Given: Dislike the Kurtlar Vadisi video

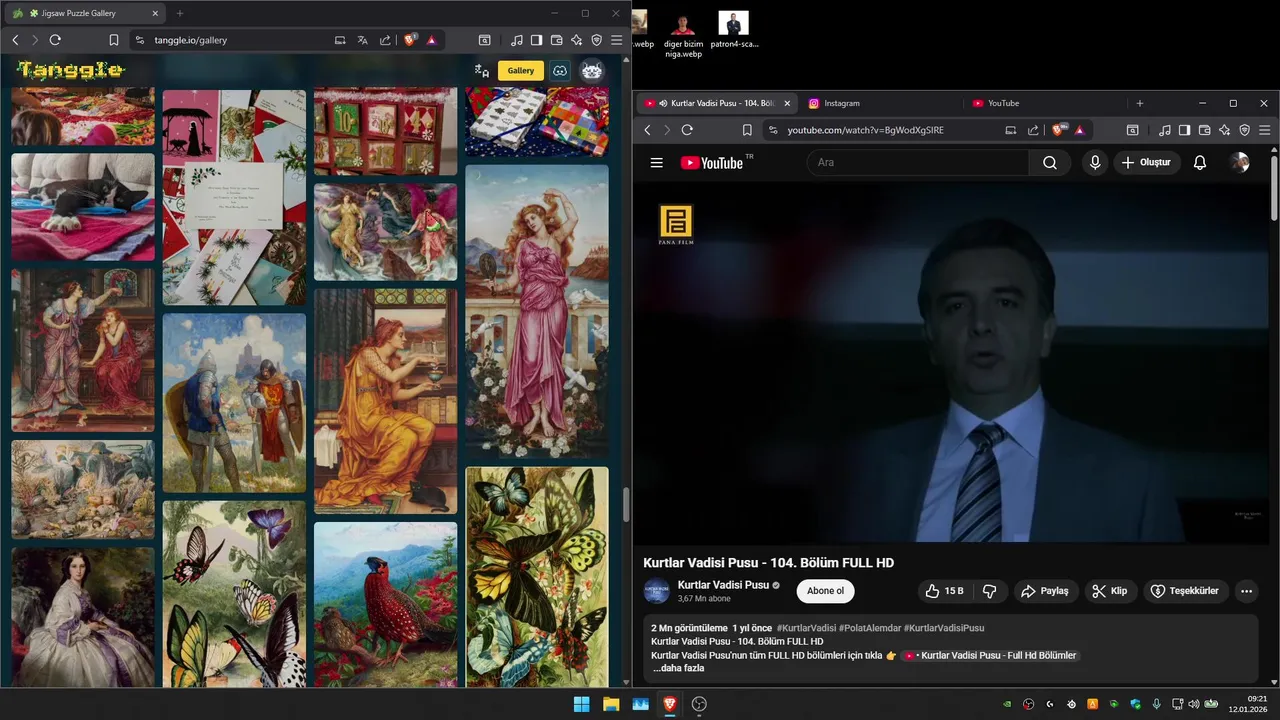Looking at the screenshot, I should coord(990,591).
